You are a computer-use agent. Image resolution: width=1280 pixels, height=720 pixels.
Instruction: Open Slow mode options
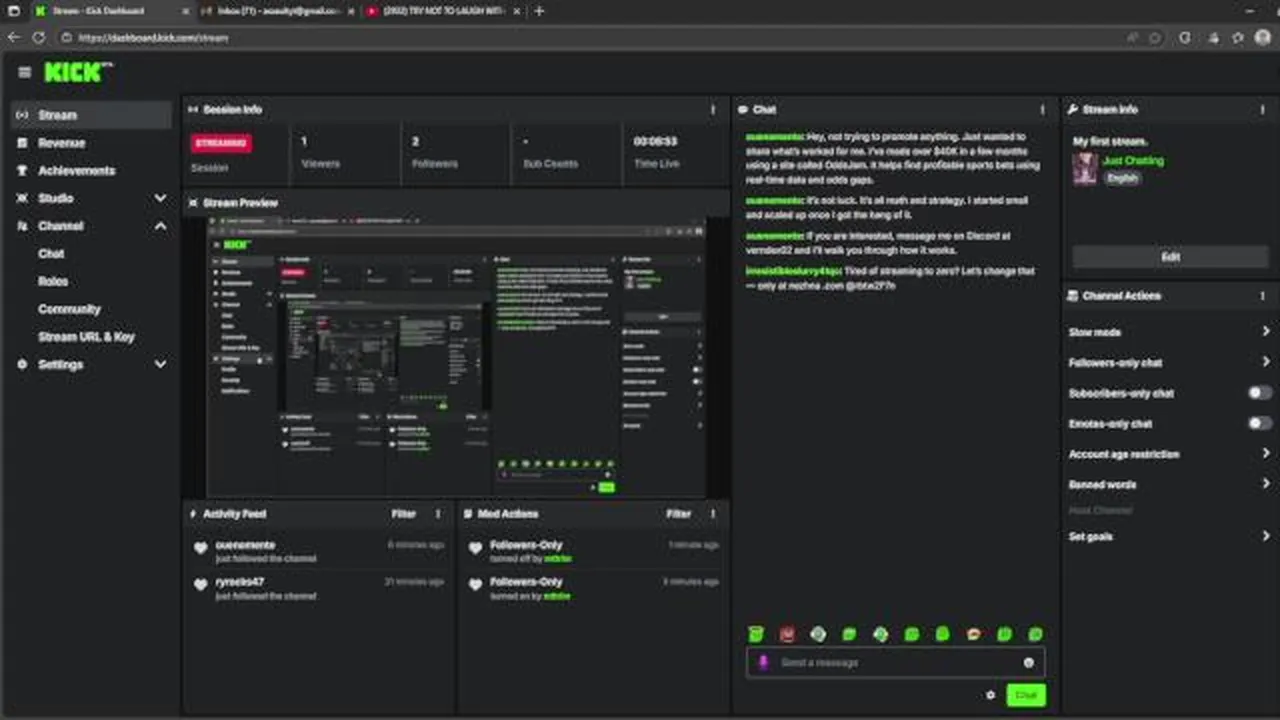[x=1169, y=332]
